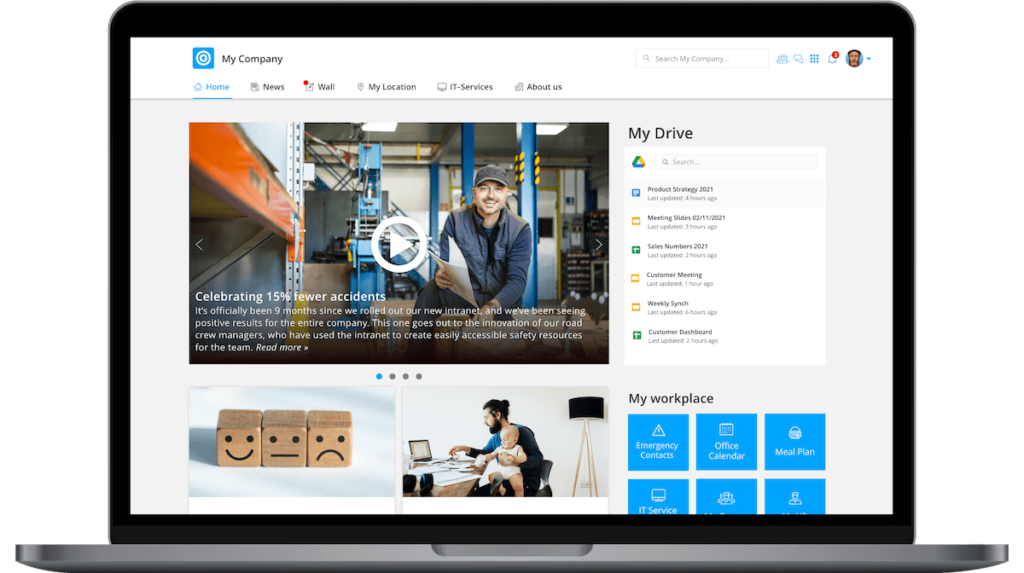Select the first carousel dot
This screenshot has height=573, width=1024.
tap(379, 376)
